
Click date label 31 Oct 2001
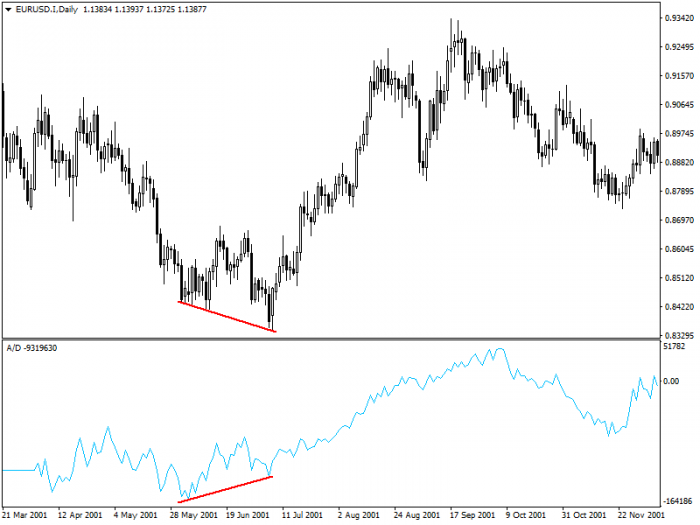(x=584, y=515)
